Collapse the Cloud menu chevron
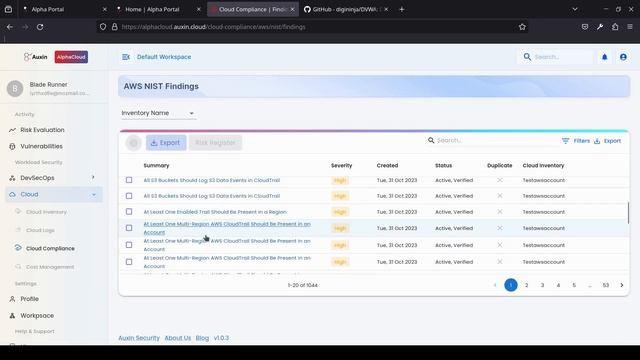640x360 pixels. [x=94, y=195]
